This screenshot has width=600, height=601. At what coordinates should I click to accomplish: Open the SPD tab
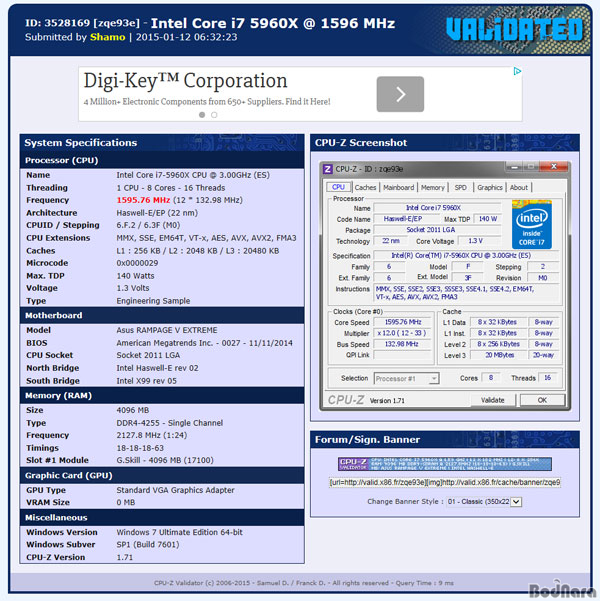pyautogui.click(x=460, y=187)
